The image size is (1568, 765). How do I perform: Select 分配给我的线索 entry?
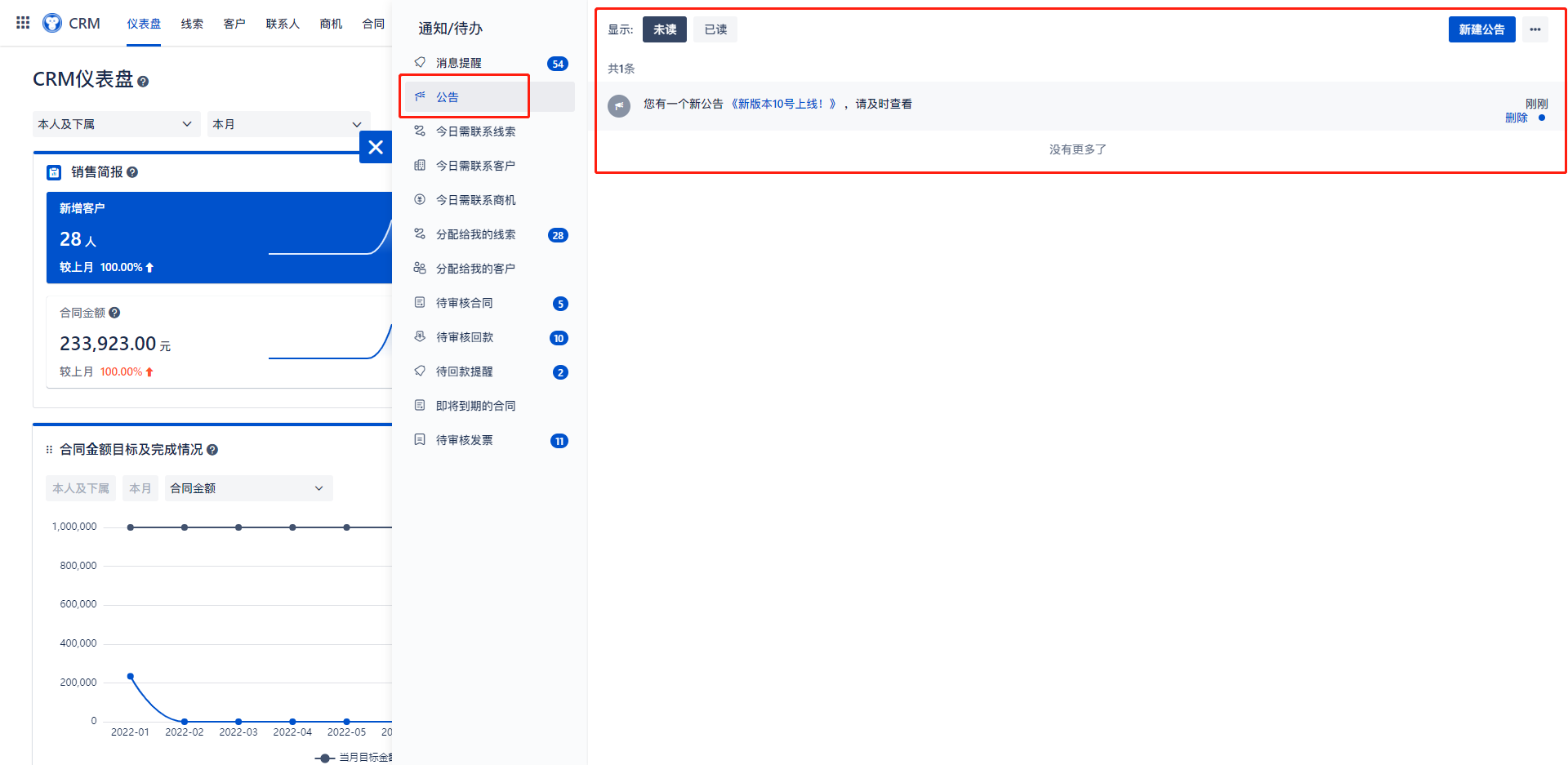pyautogui.click(x=490, y=234)
